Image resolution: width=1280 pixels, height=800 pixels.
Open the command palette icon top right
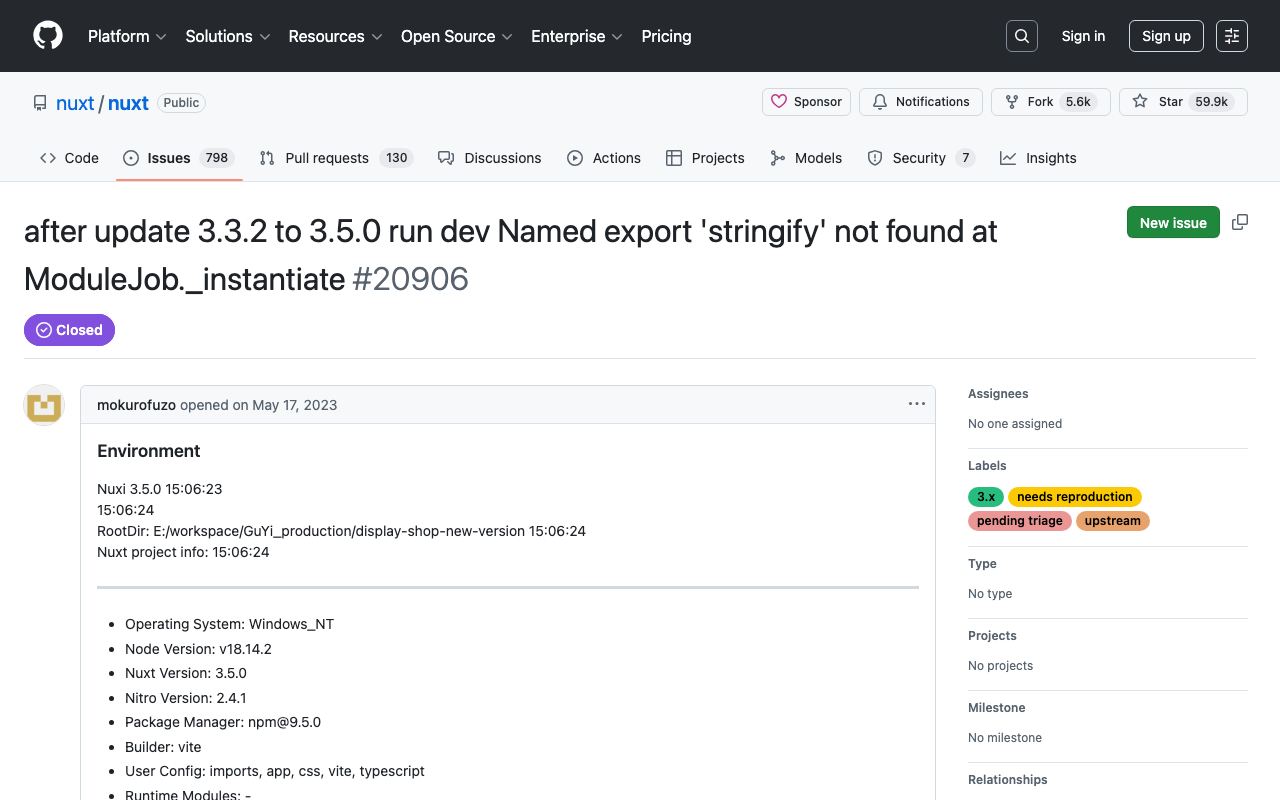click(1231, 35)
